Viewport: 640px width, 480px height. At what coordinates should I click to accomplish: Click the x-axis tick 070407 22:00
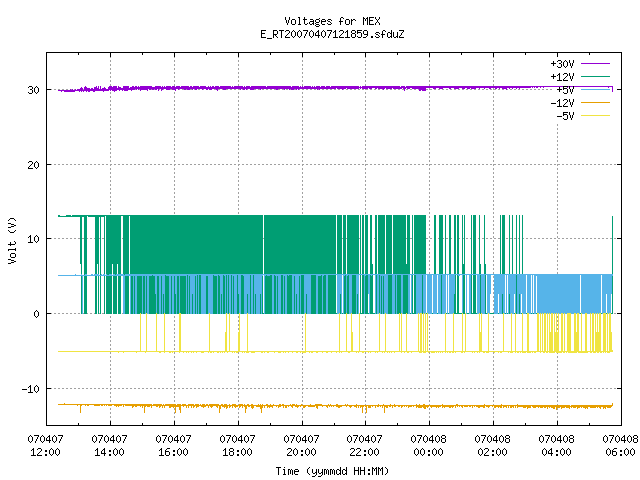(x=364, y=446)
